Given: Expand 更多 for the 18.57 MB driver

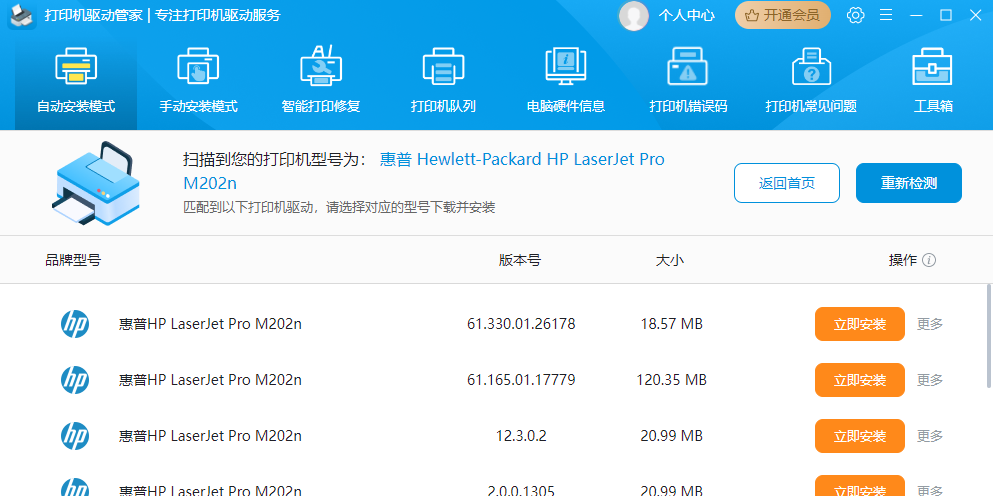Looking at the screenshot, I should click(930, 324).
